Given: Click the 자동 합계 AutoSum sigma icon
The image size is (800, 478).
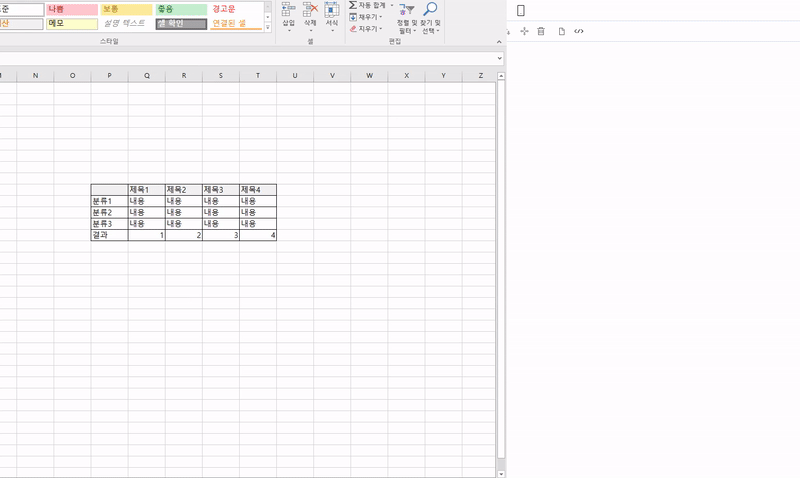Looking at the screenshot, I should pyautogui.click(x=353, y=5).
